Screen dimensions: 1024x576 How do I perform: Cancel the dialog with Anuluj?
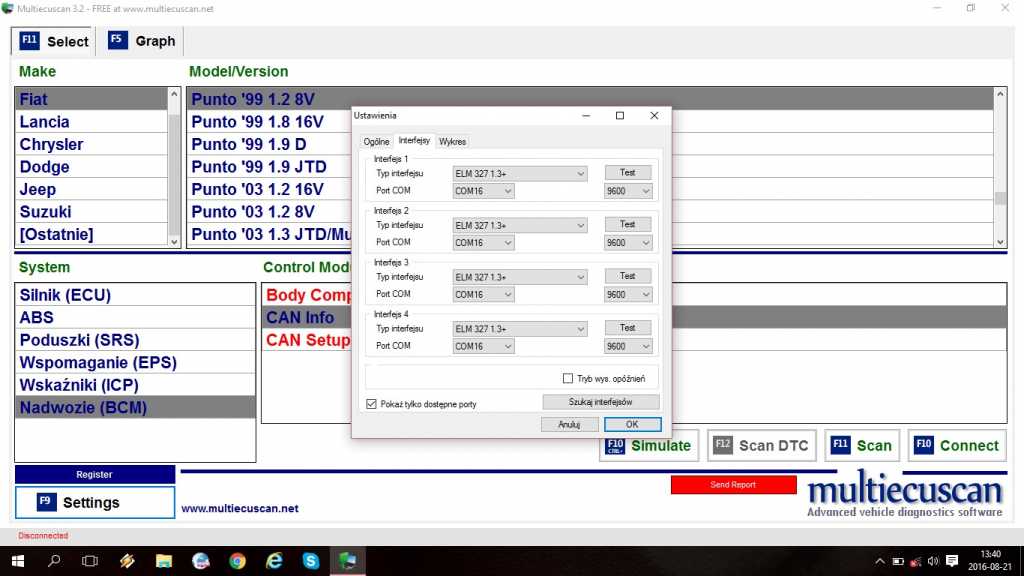point(569,425)
